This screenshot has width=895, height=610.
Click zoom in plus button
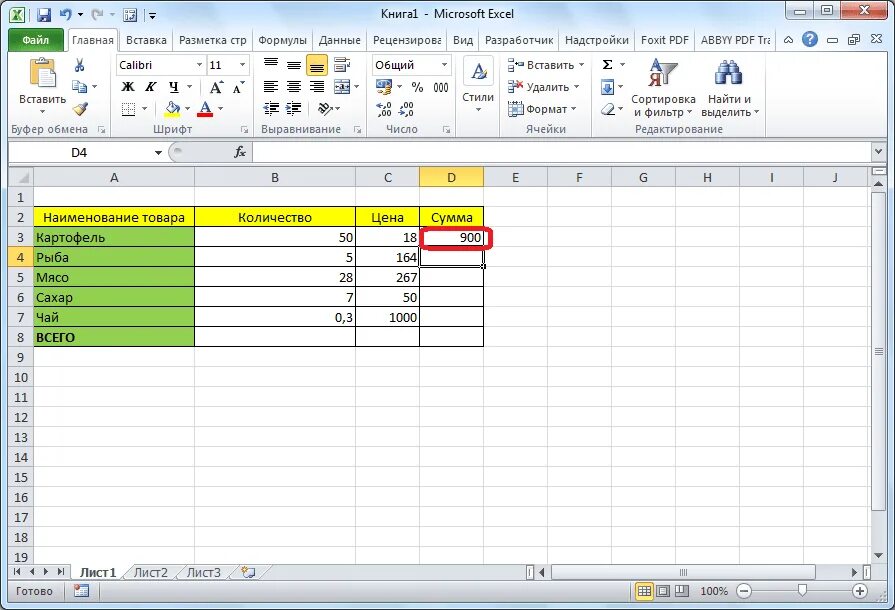(x=860, y=591)
